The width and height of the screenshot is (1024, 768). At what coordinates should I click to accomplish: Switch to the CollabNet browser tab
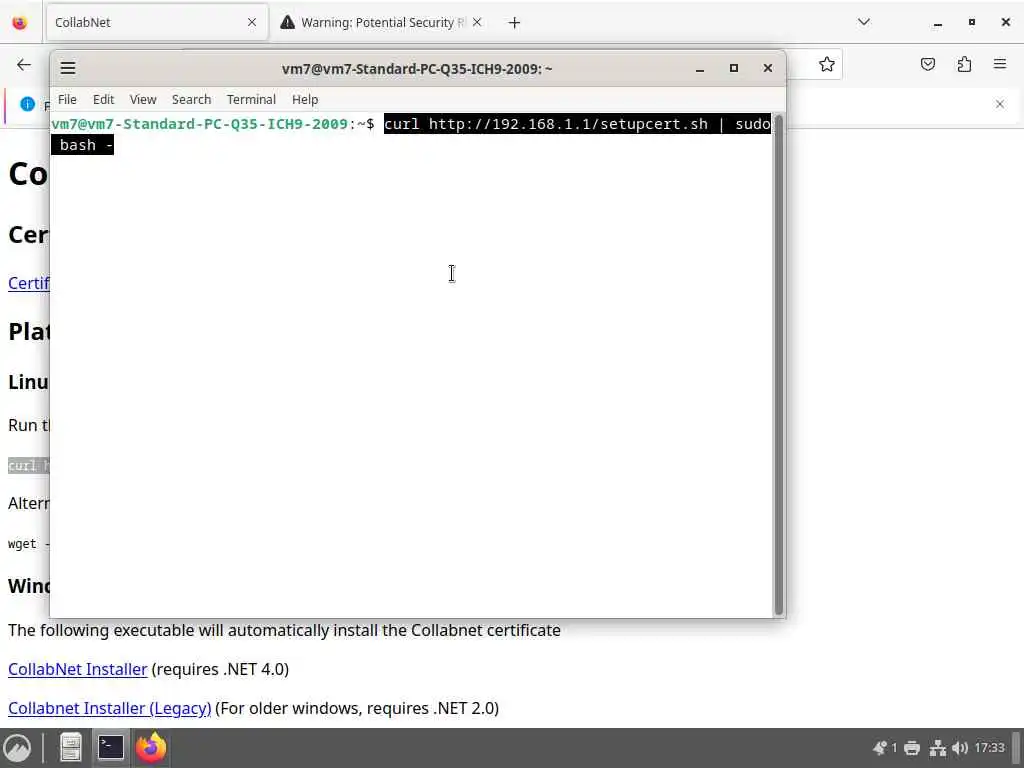[157, 22]
